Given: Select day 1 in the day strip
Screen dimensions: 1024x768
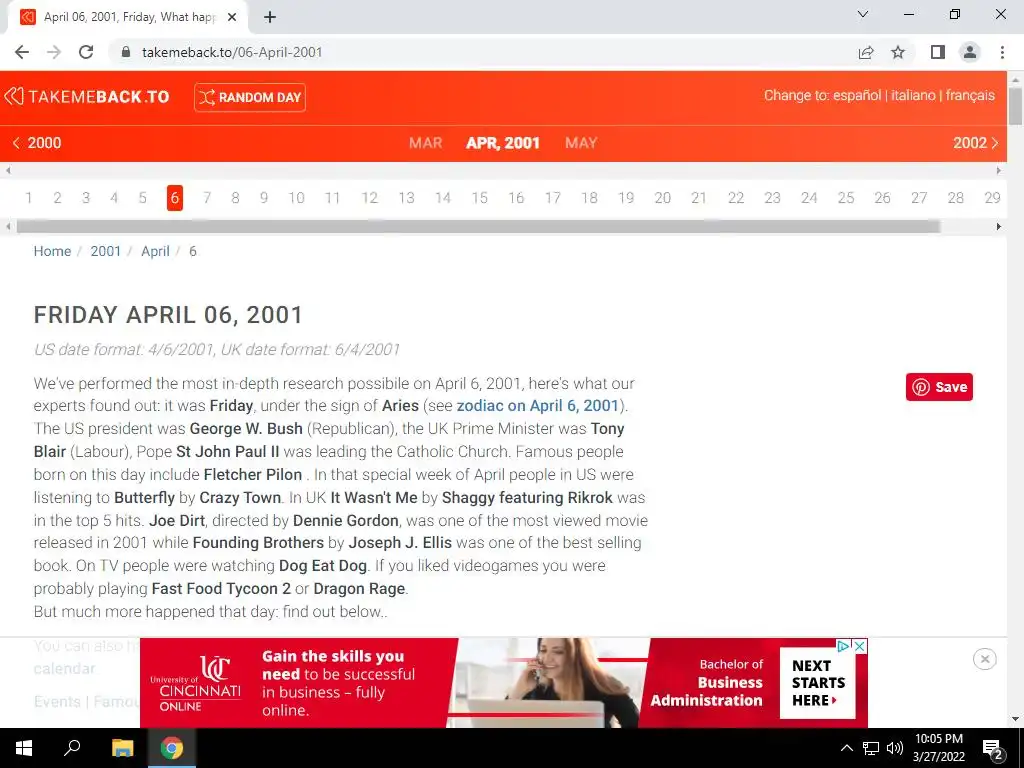Looking at the screenshot, I should [x=29, y=198].
